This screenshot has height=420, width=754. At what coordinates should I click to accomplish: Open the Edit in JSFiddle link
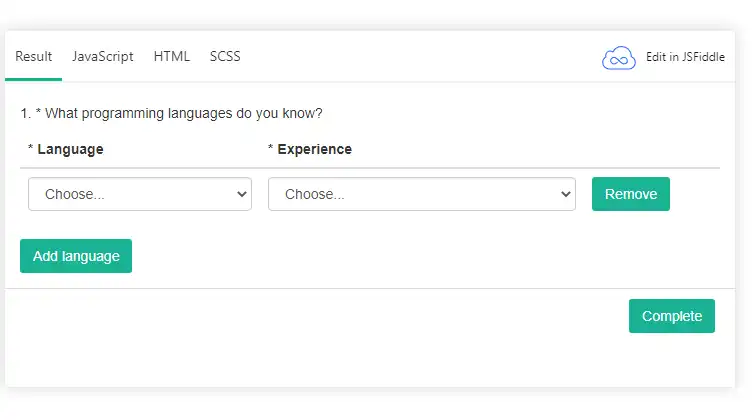coord(685,57)
